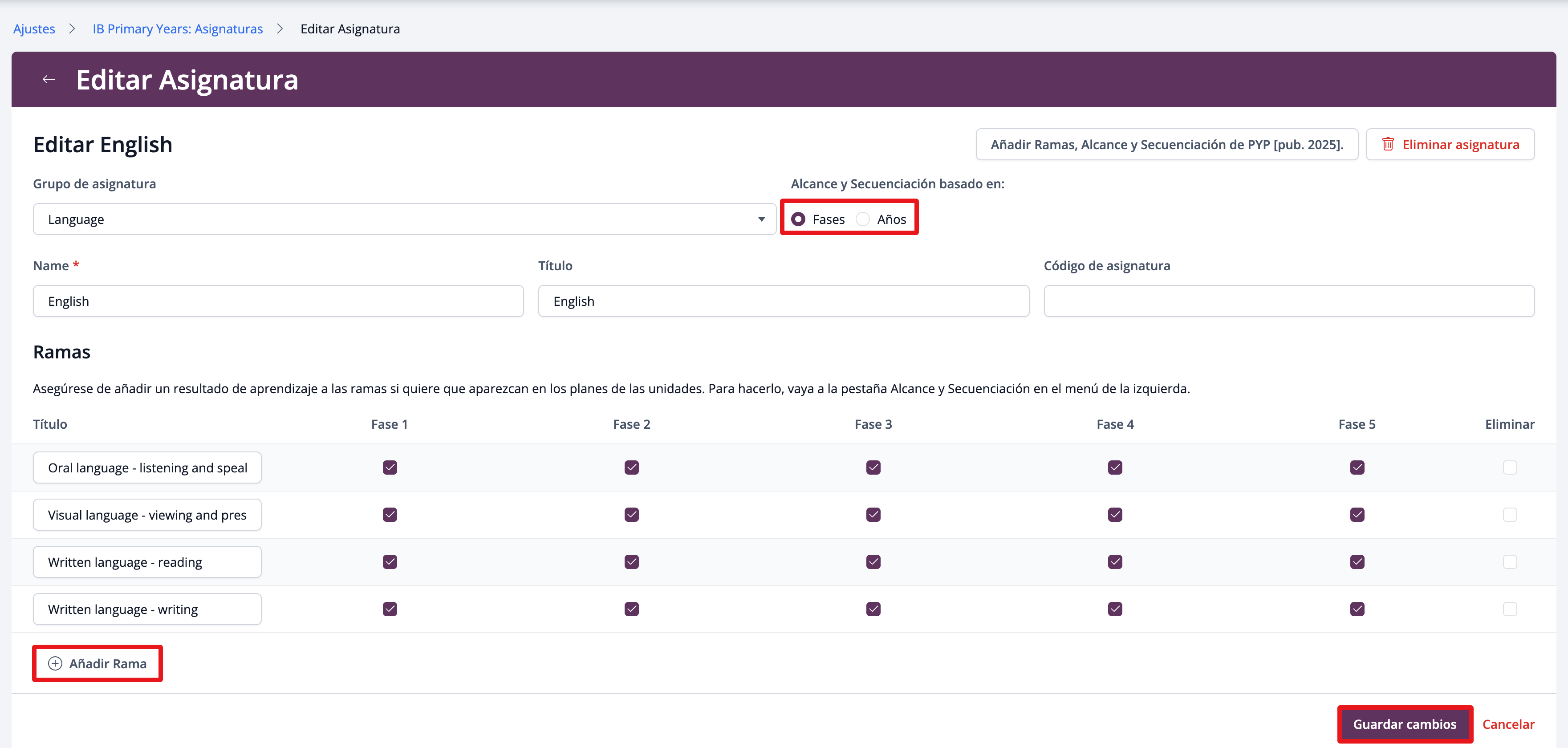Uncheck Fase 5 for Written language - writing
This screenshot has width=1568, height=748.
click(x=1357, y=609)
